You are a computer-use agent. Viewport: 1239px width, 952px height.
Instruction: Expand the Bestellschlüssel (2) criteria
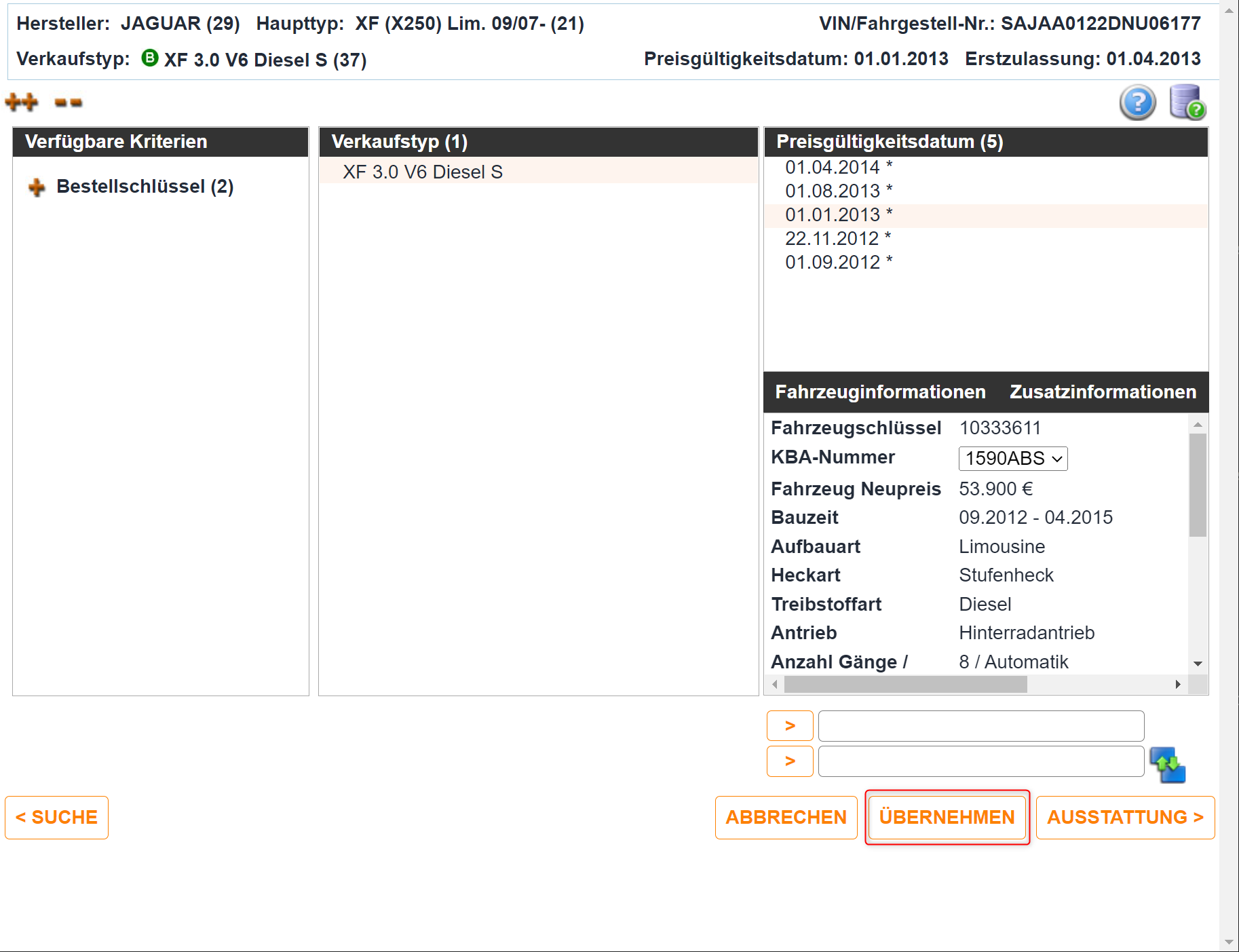(x=37, y=187)
